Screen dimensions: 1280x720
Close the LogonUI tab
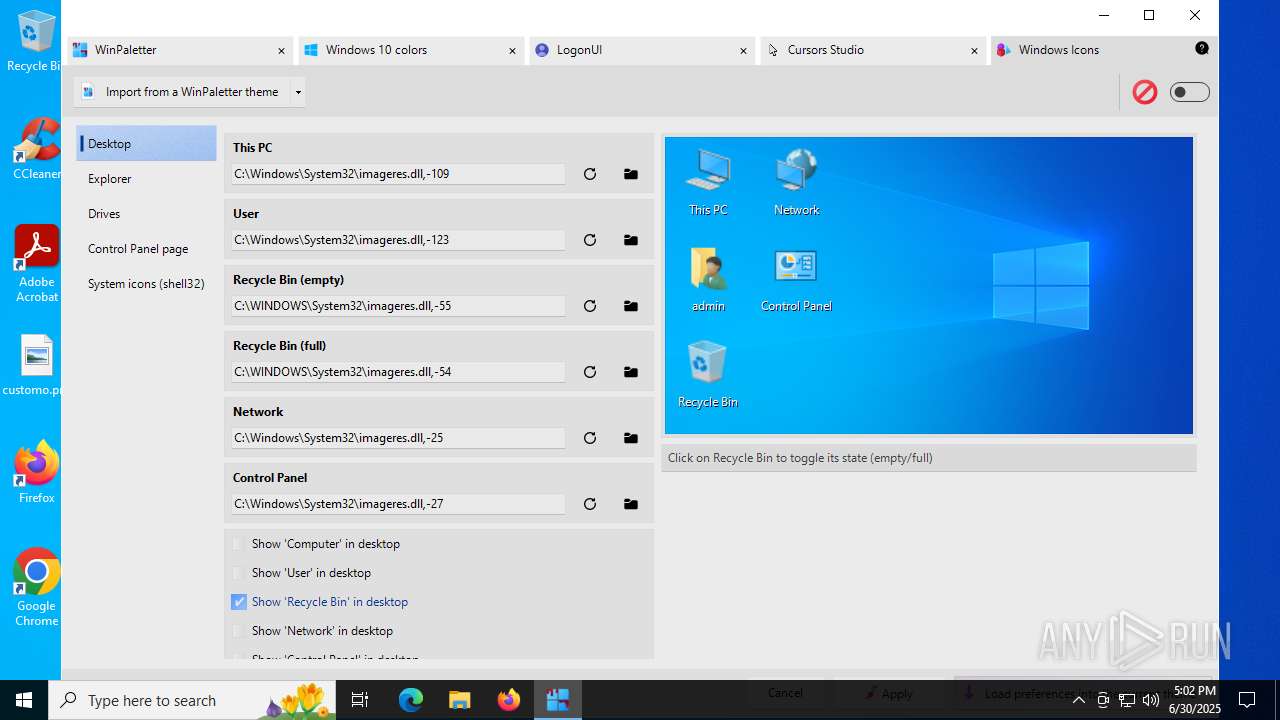(743, 51)
